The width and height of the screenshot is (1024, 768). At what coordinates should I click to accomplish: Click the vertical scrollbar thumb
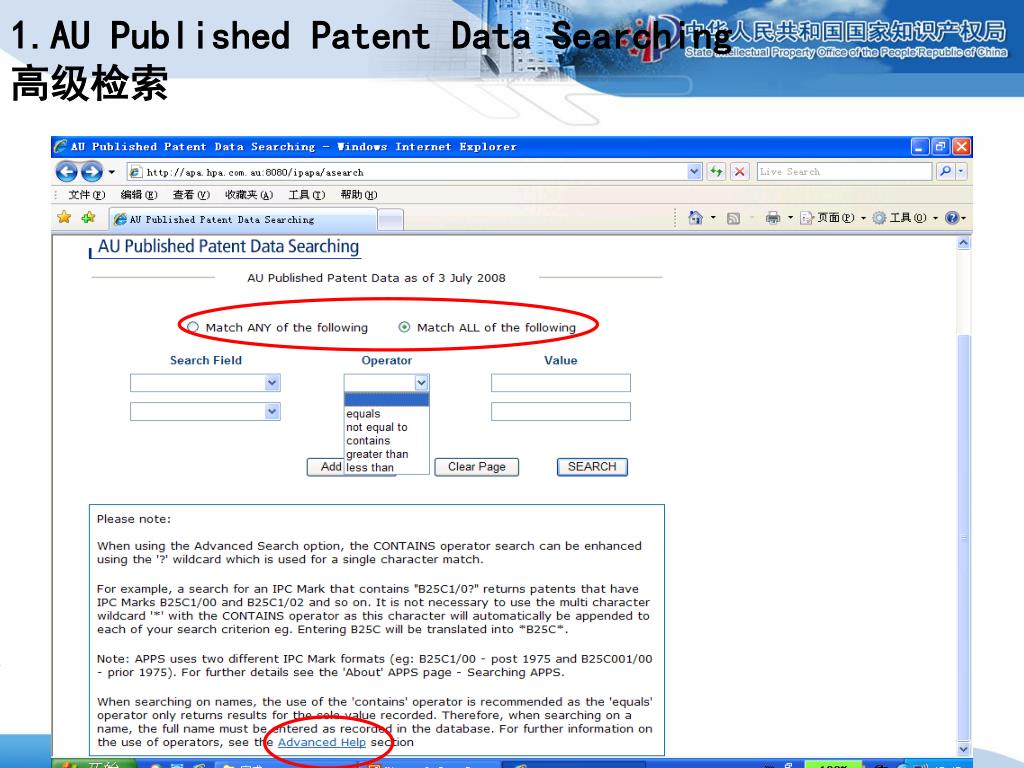coord(964,539)
